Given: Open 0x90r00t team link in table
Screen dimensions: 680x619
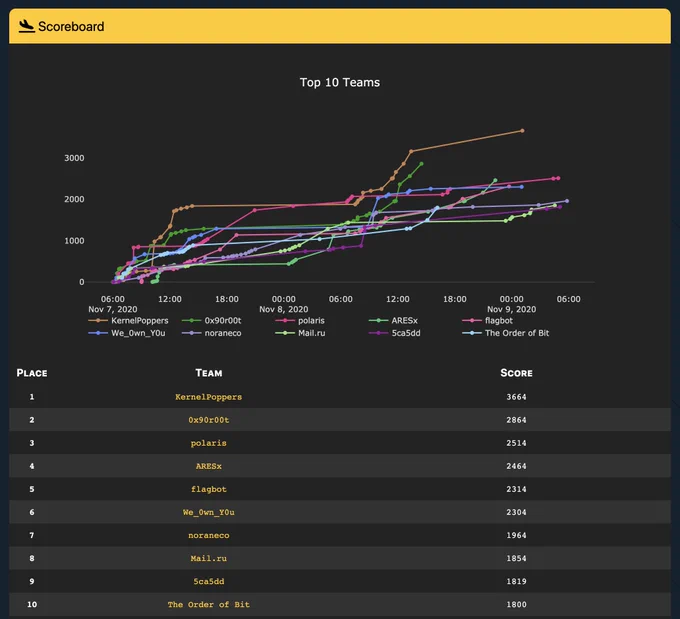Looking at the screenshot, I should click(x=209, y=420).
